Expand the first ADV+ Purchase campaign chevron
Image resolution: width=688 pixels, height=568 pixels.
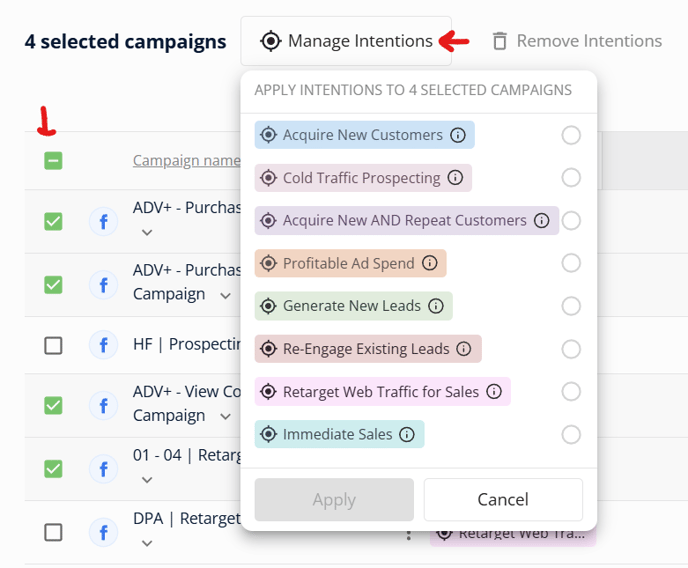pyautogui.click(x=147, y=232)
